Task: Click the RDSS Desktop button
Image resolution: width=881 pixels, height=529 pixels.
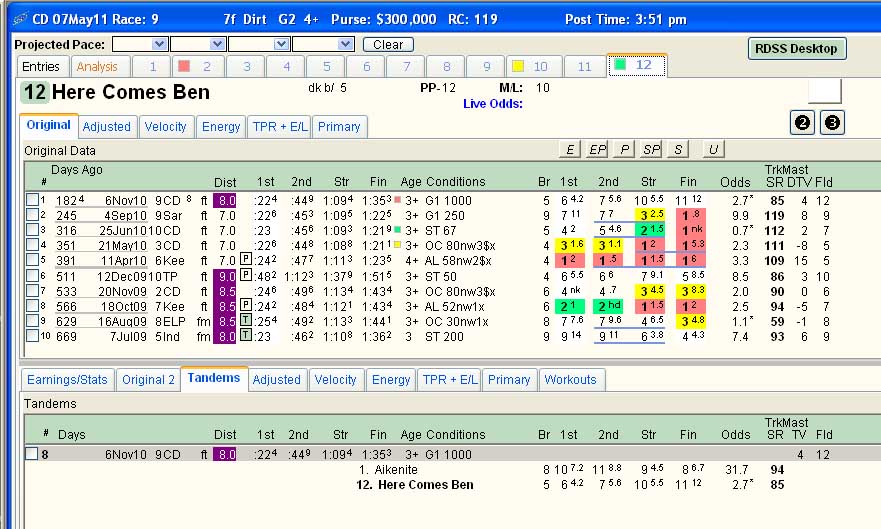Action: [x=797, y=49]
